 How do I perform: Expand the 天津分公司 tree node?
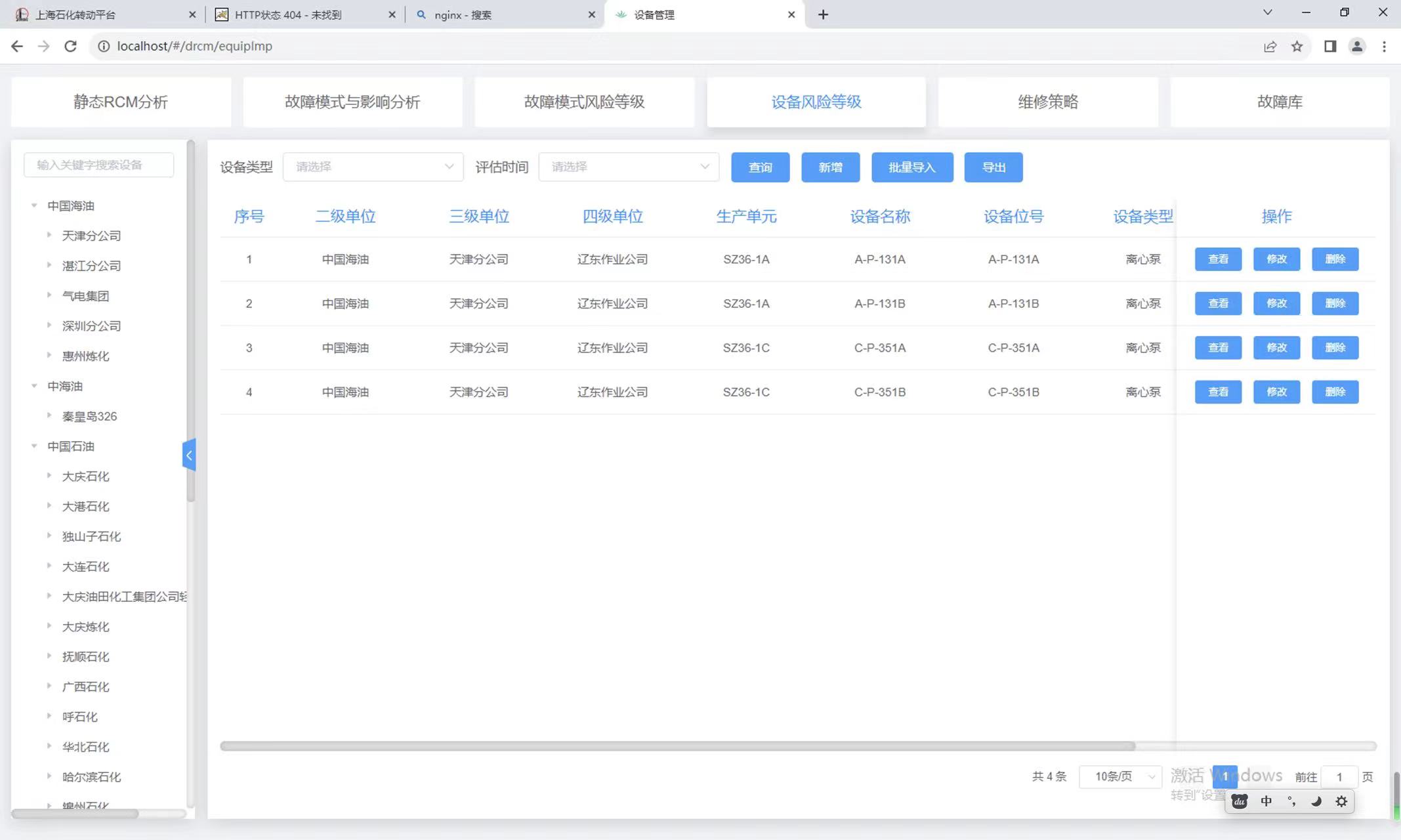49,235
